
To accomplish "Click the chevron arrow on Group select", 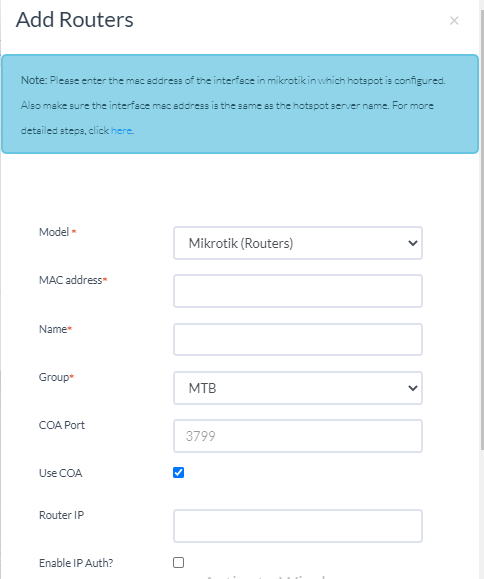I will pos(413,388).
